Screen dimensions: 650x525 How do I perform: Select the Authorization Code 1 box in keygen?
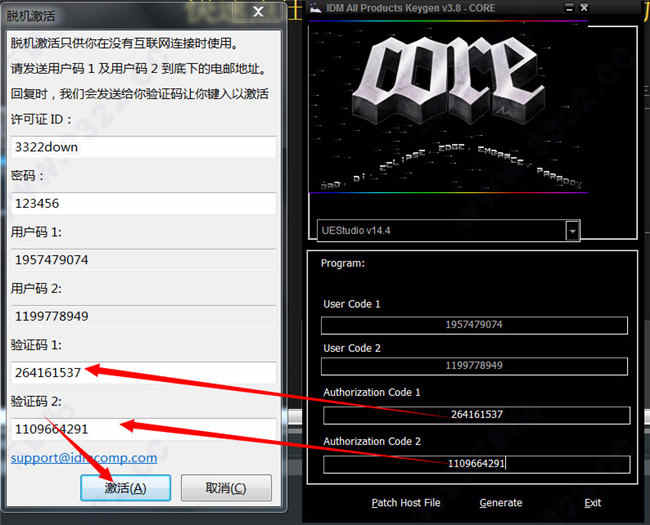476,415
